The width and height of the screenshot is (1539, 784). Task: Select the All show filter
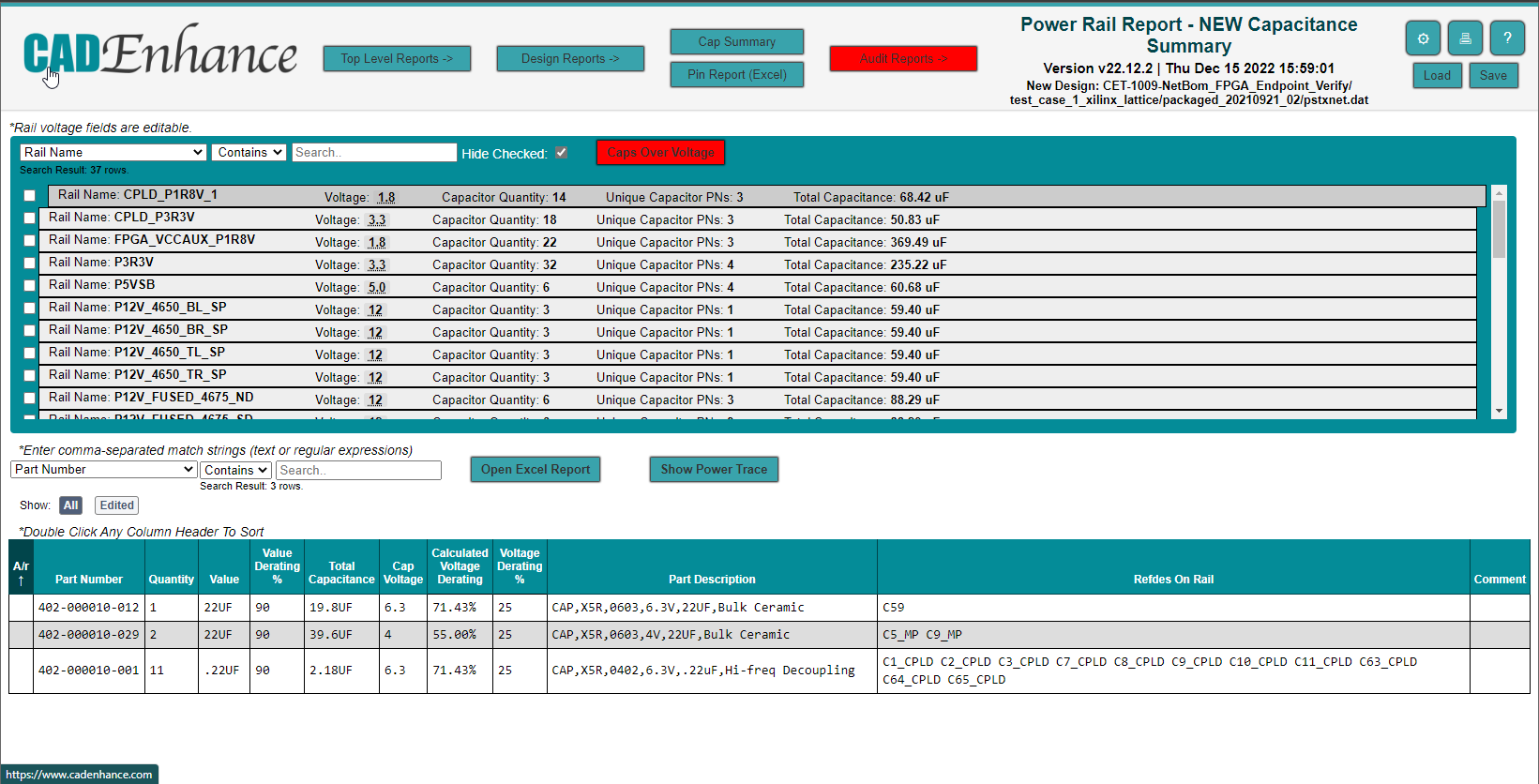(x=70, y=505)
